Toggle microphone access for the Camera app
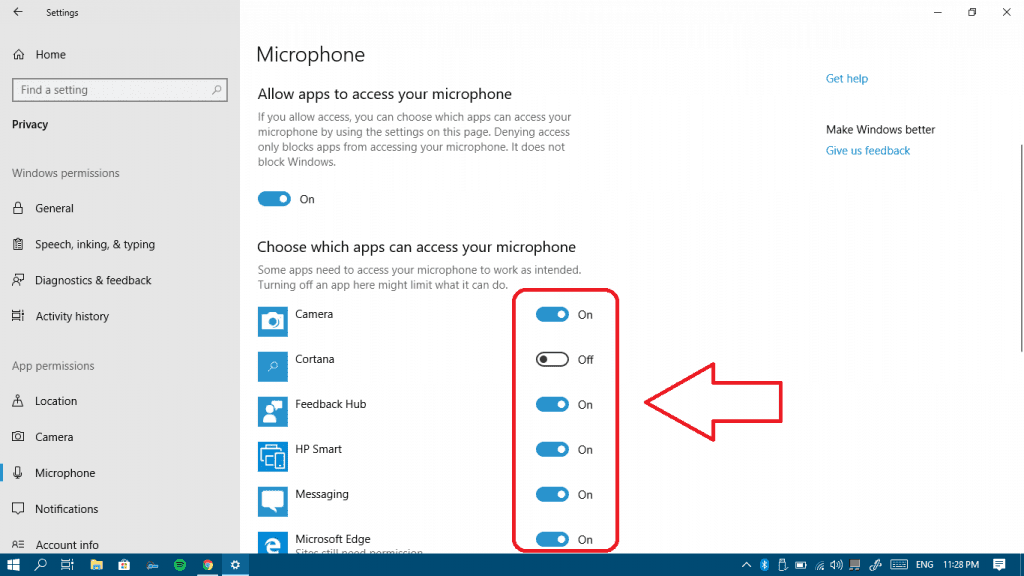Viewport: 1024px width, 576px height. pyautogui.click(x=552, y=315)
